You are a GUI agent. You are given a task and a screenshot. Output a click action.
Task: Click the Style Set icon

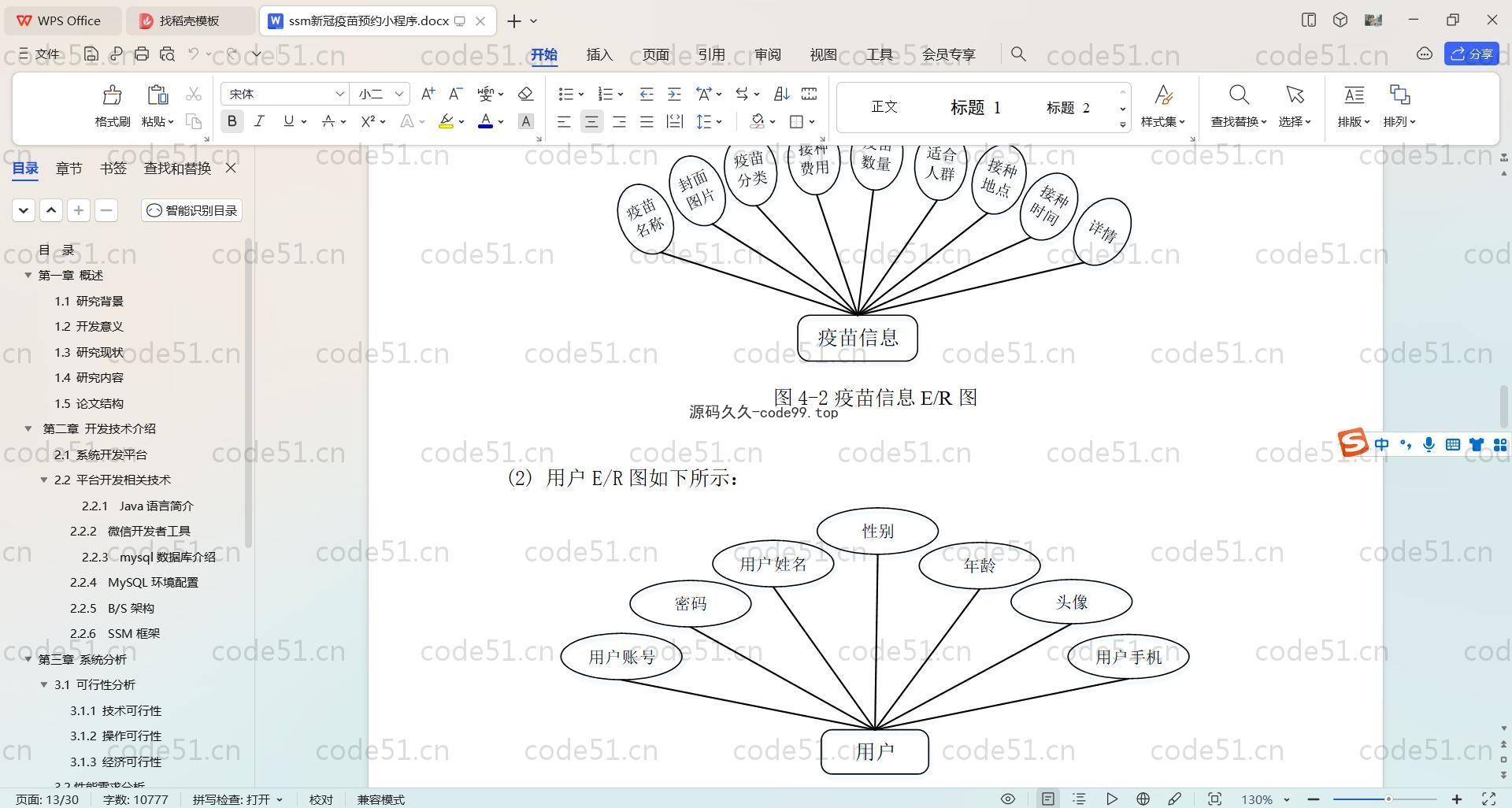point(1163,95)
